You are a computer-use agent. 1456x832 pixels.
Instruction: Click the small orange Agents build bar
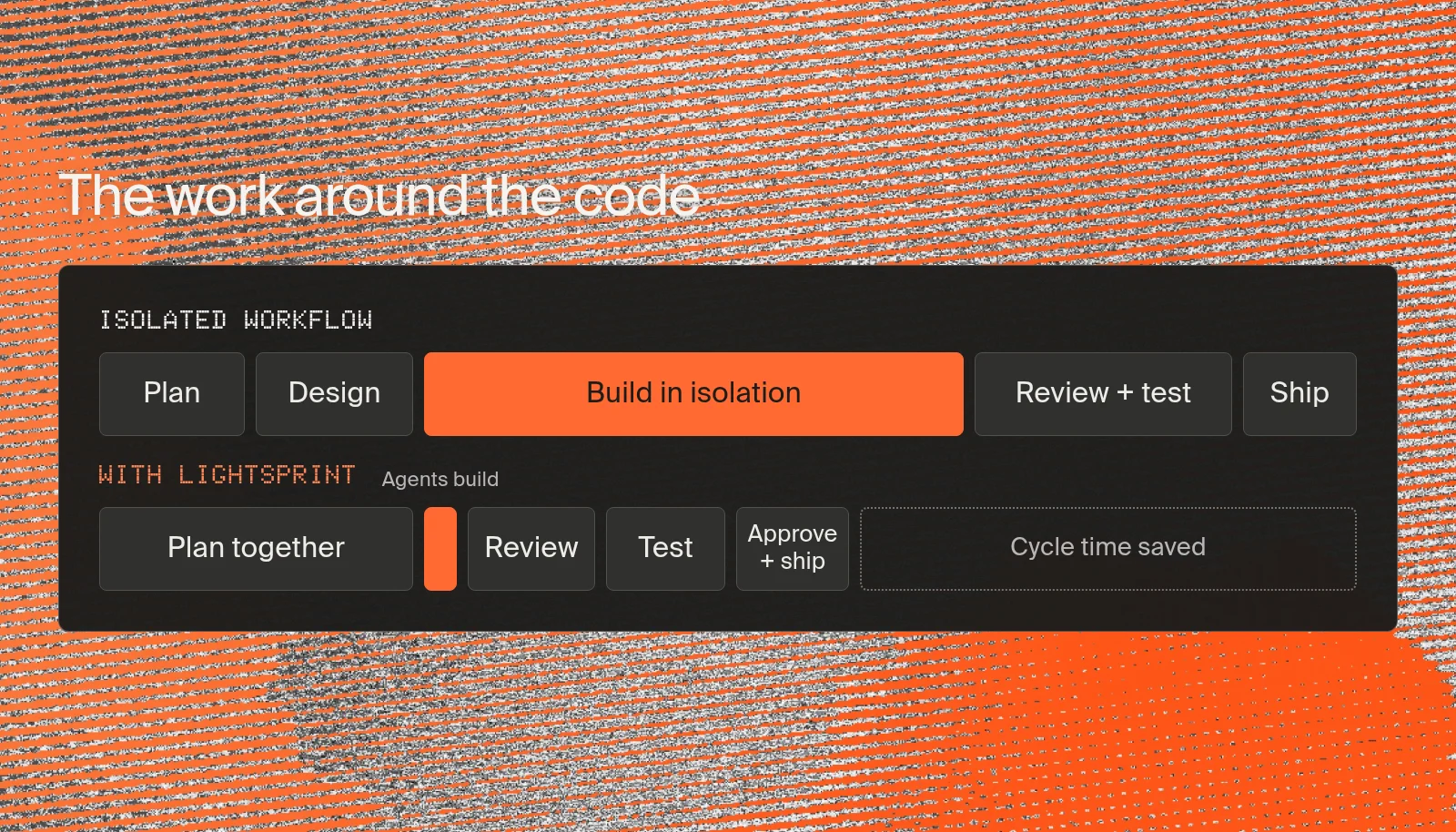[x=440, y=549]
